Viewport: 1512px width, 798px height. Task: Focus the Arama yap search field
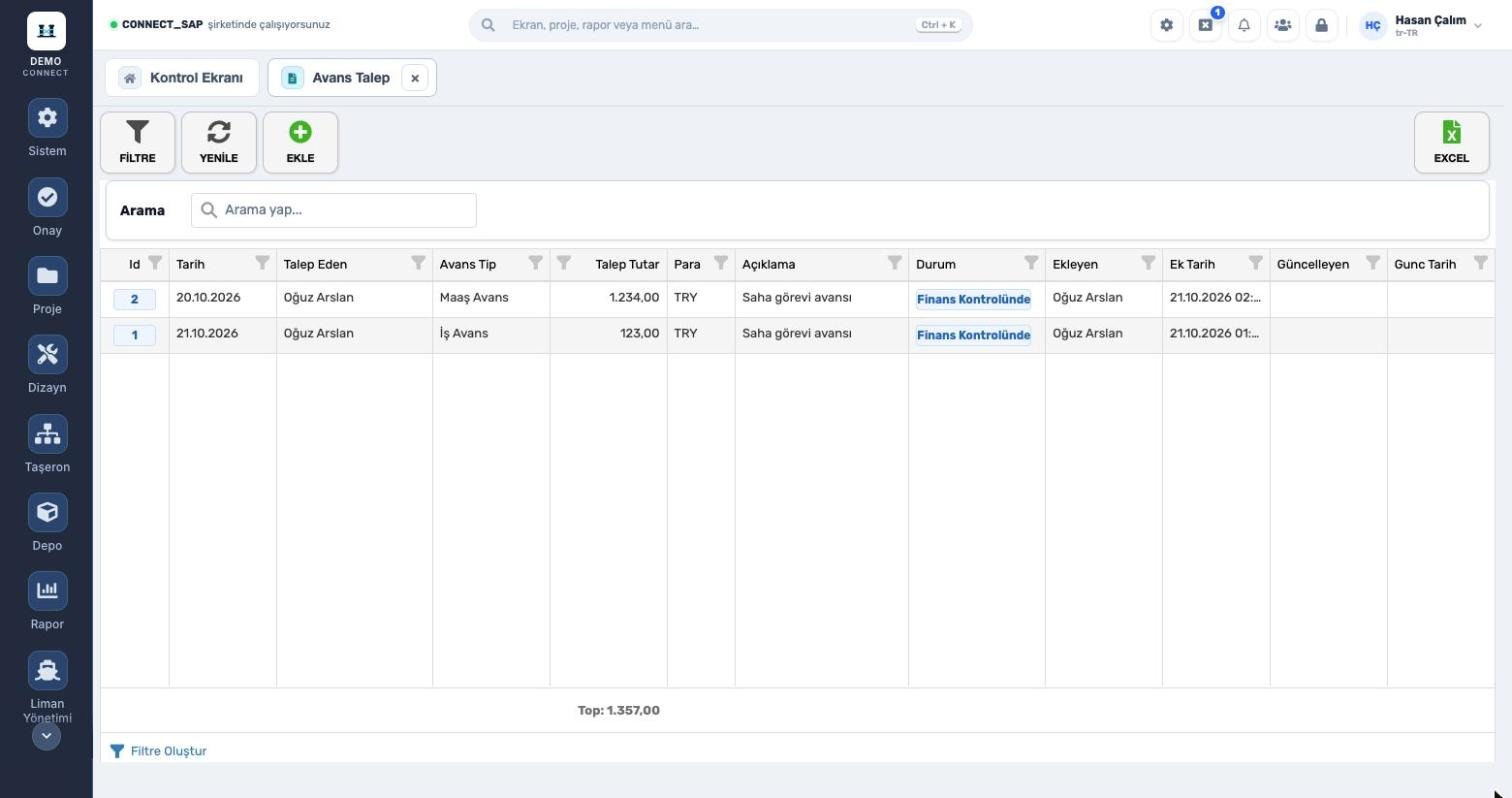tap(334, 210)
